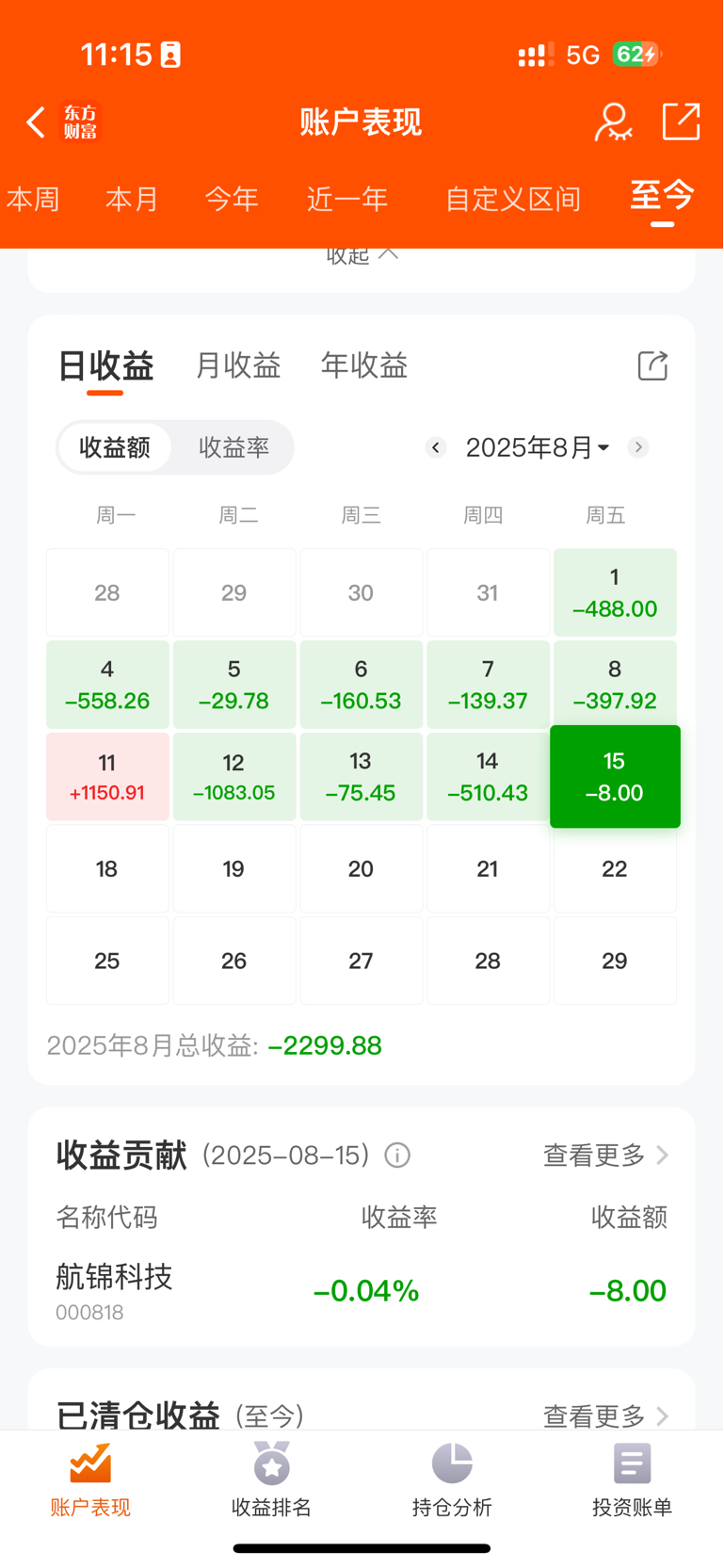Select the 近一年 period tab
The height and width of the screenshot is (1568, 724).
(347, 199)
